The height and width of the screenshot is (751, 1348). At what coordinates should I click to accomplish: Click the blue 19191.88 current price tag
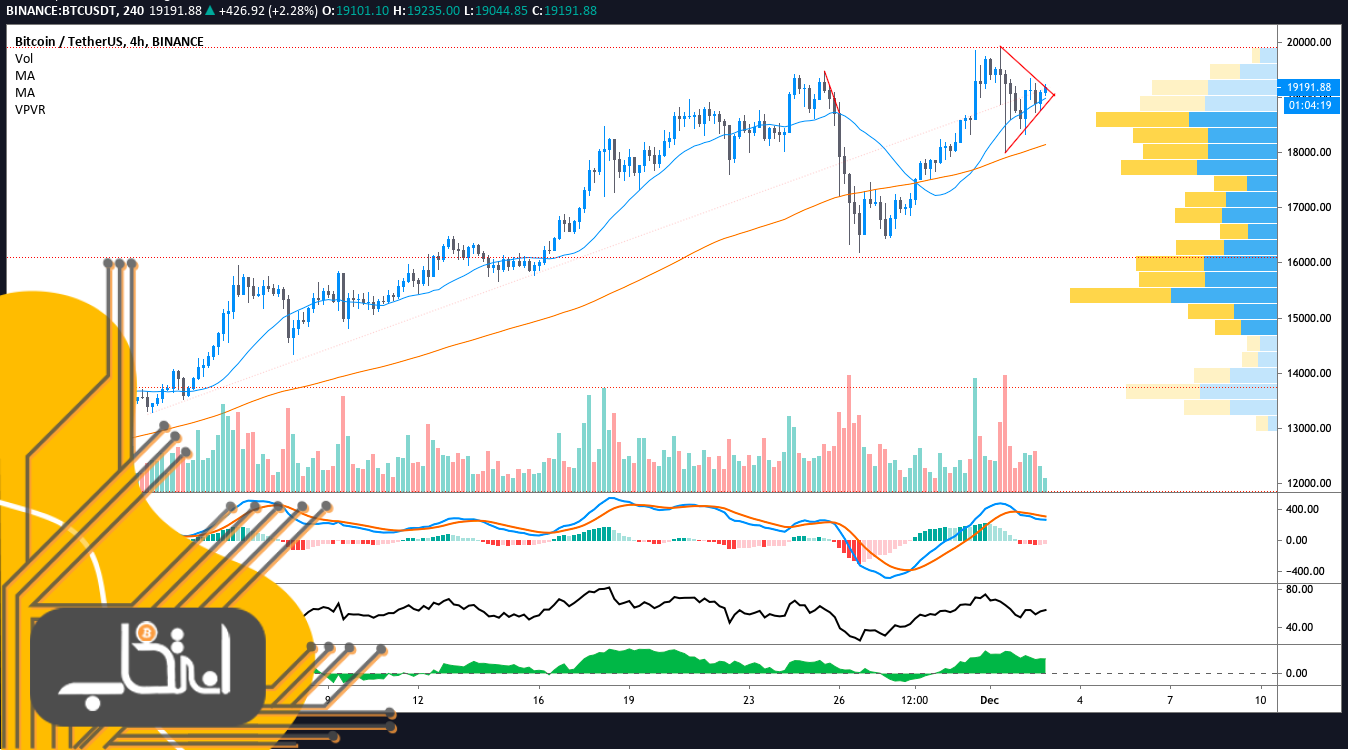1309,87
